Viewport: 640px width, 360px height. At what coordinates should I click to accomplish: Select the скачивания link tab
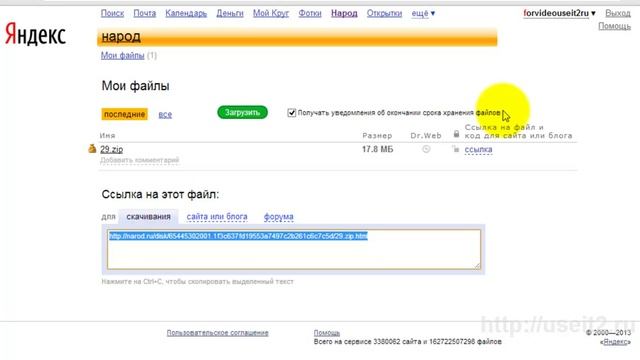click(148, 217)
